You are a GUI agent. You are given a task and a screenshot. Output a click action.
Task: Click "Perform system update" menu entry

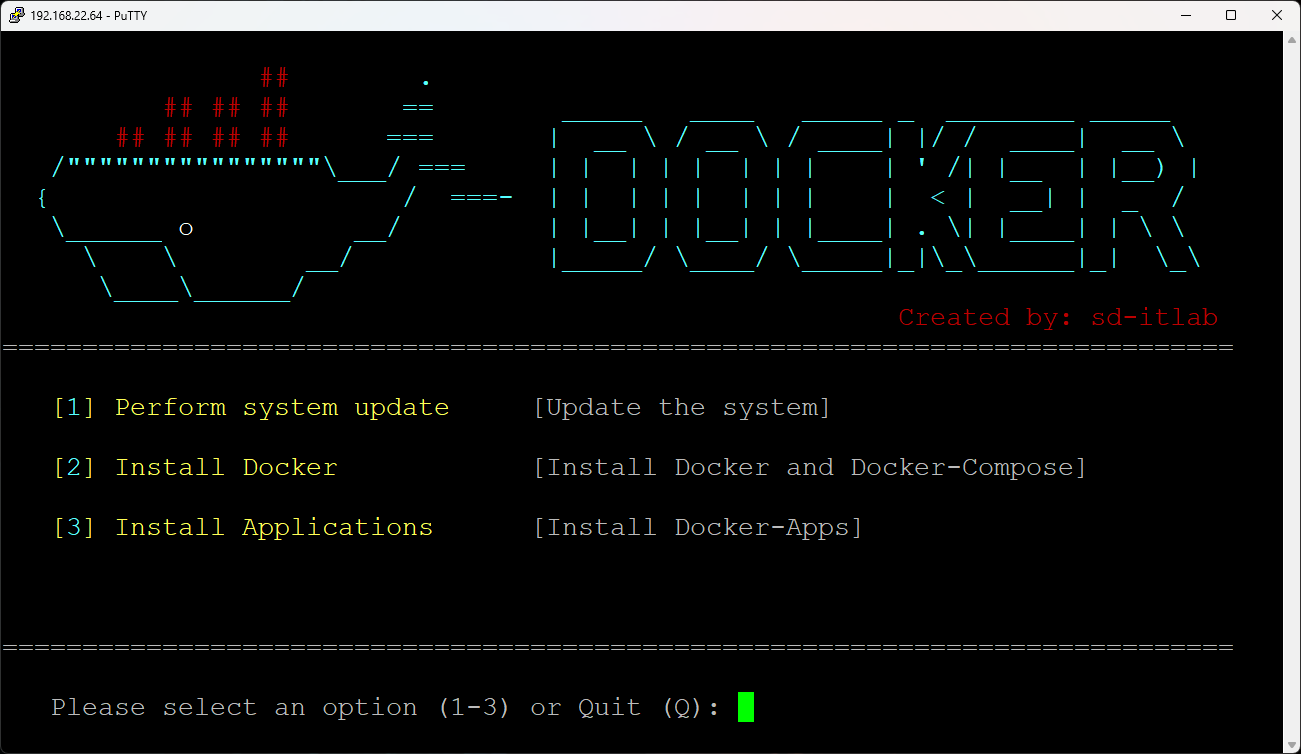[282, 408]
